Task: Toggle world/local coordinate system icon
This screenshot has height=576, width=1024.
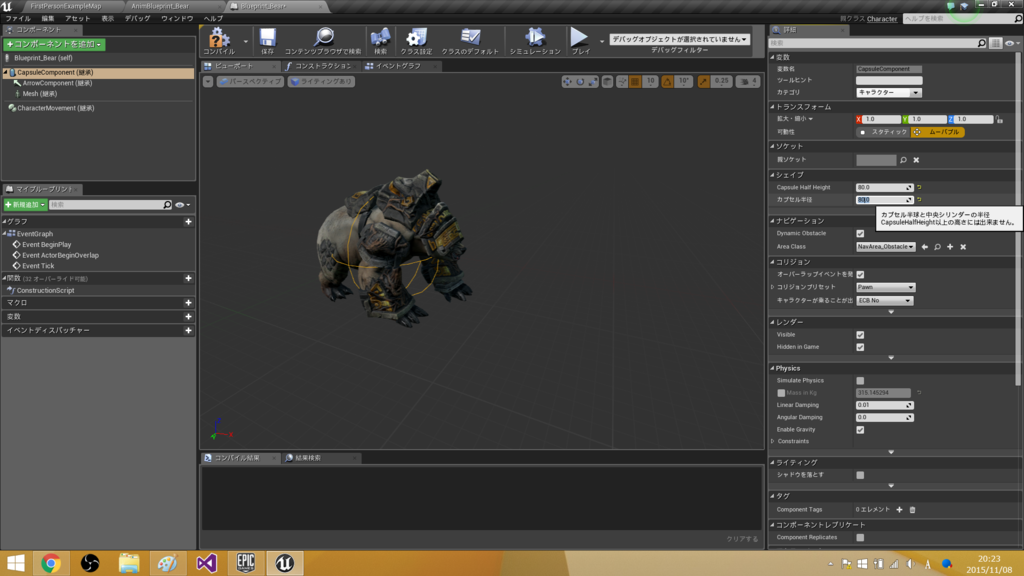Action: pyautogui.click(x=607, y=82)
